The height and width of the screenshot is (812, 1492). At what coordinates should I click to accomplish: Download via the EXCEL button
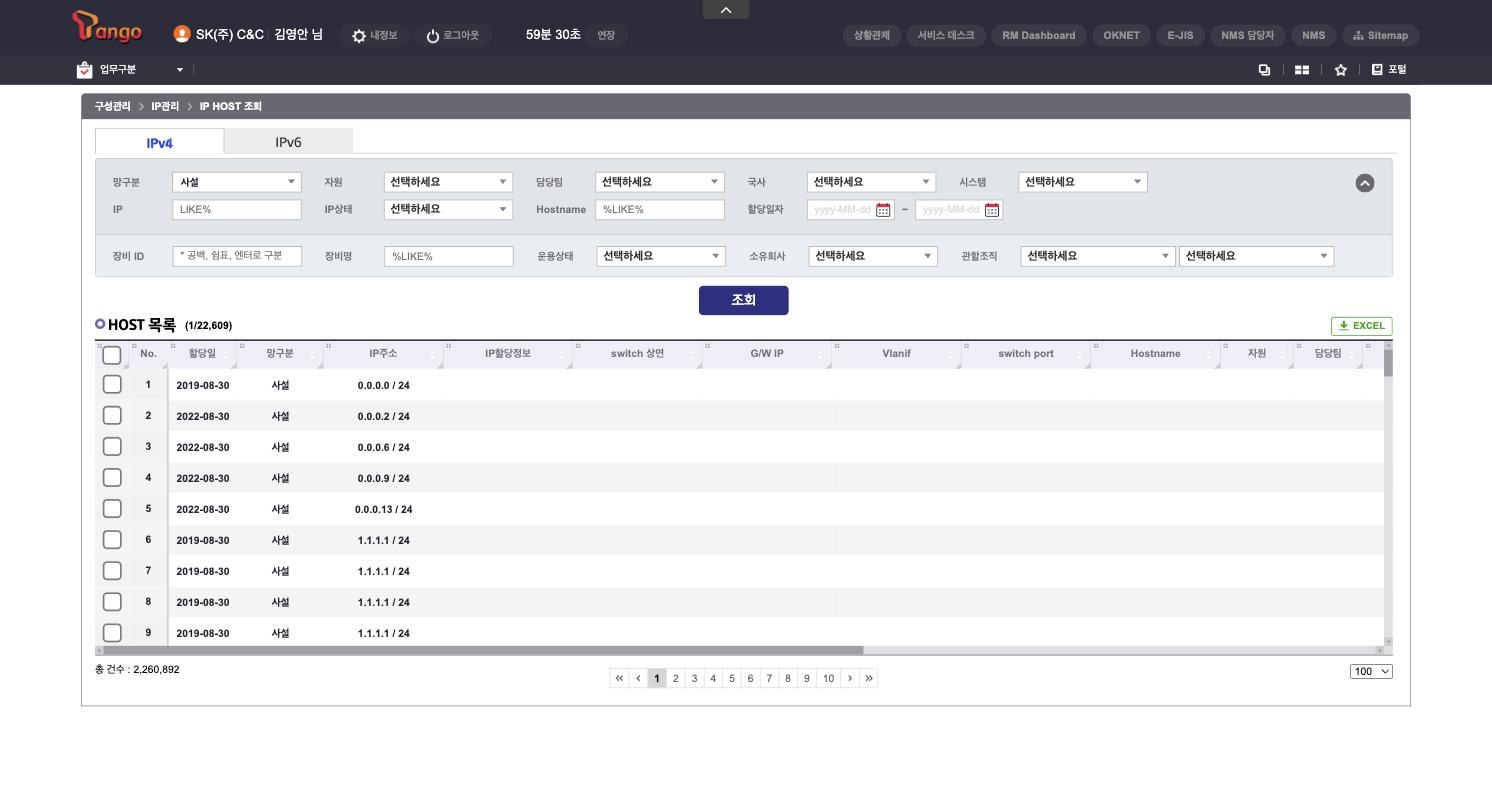click(1362, 326)
